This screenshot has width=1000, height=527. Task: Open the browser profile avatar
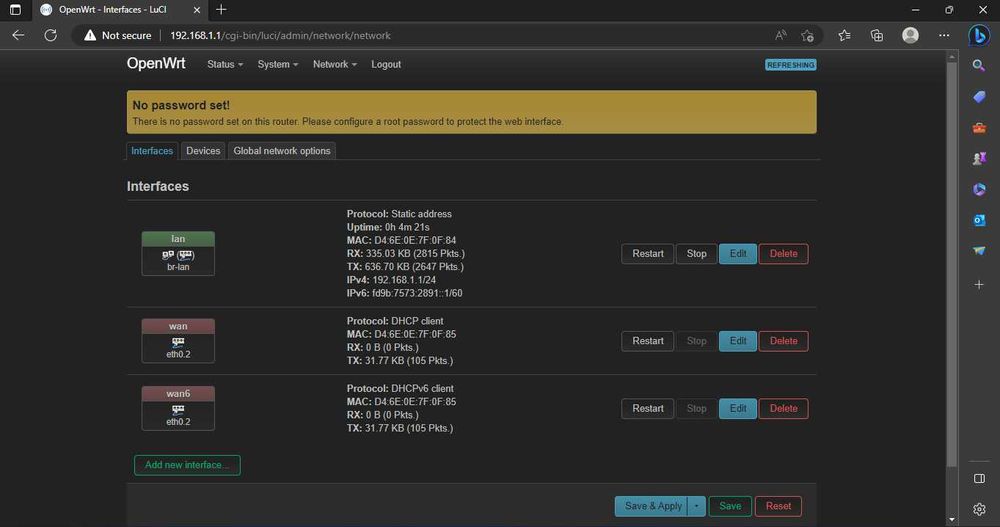coord(910,35)
